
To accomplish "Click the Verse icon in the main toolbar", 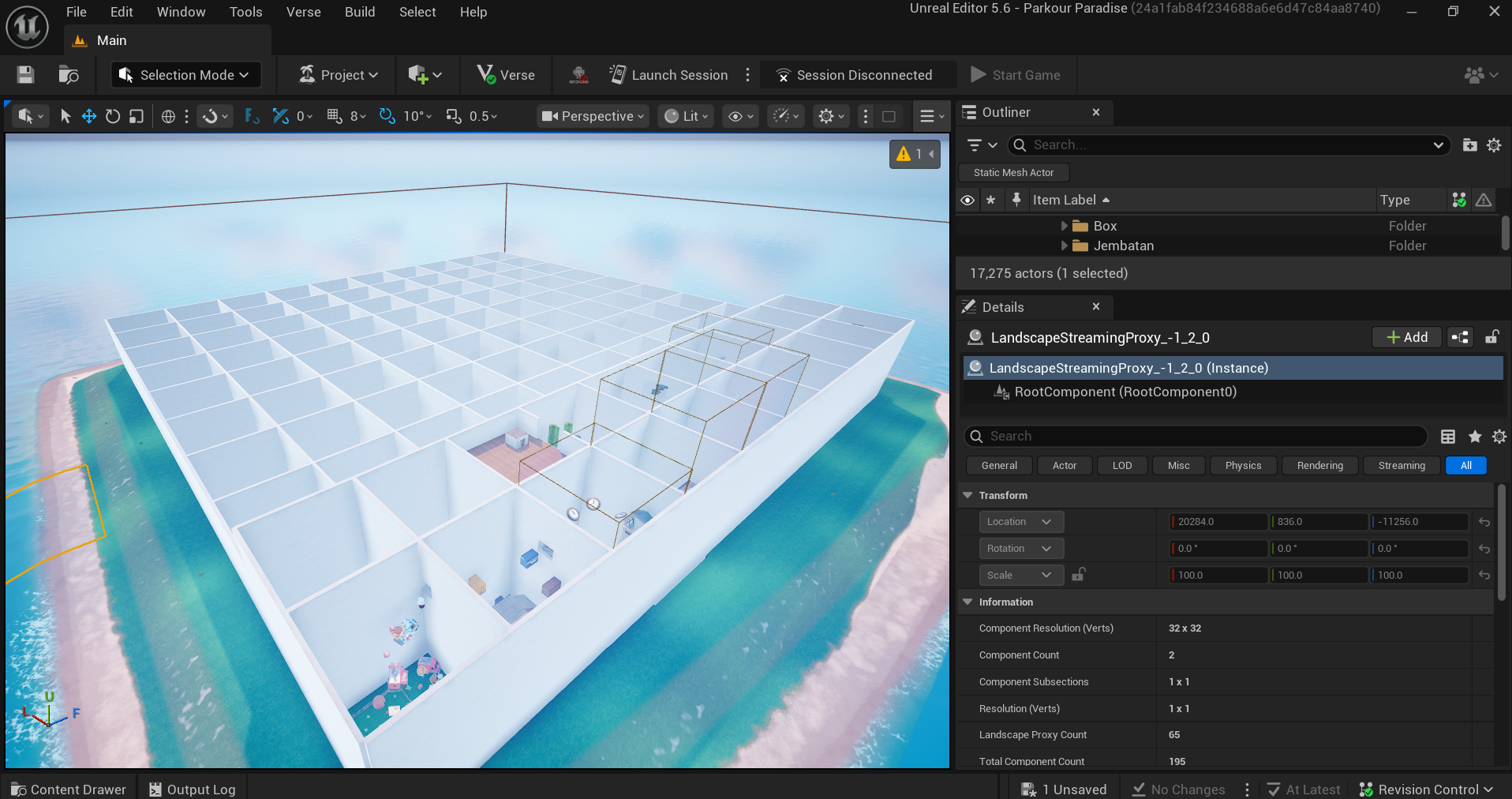I will [485, 74].
